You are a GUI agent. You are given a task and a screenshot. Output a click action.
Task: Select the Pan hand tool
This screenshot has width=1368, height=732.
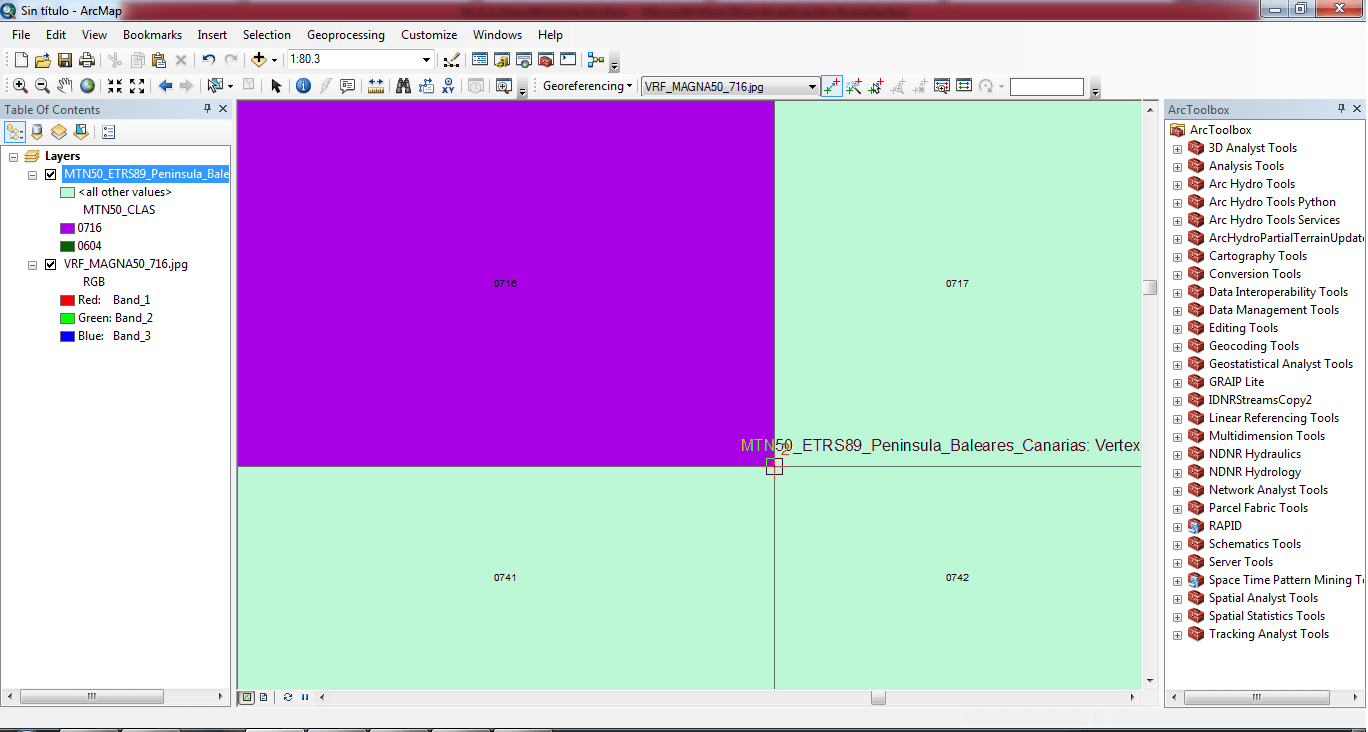[65, 86]
